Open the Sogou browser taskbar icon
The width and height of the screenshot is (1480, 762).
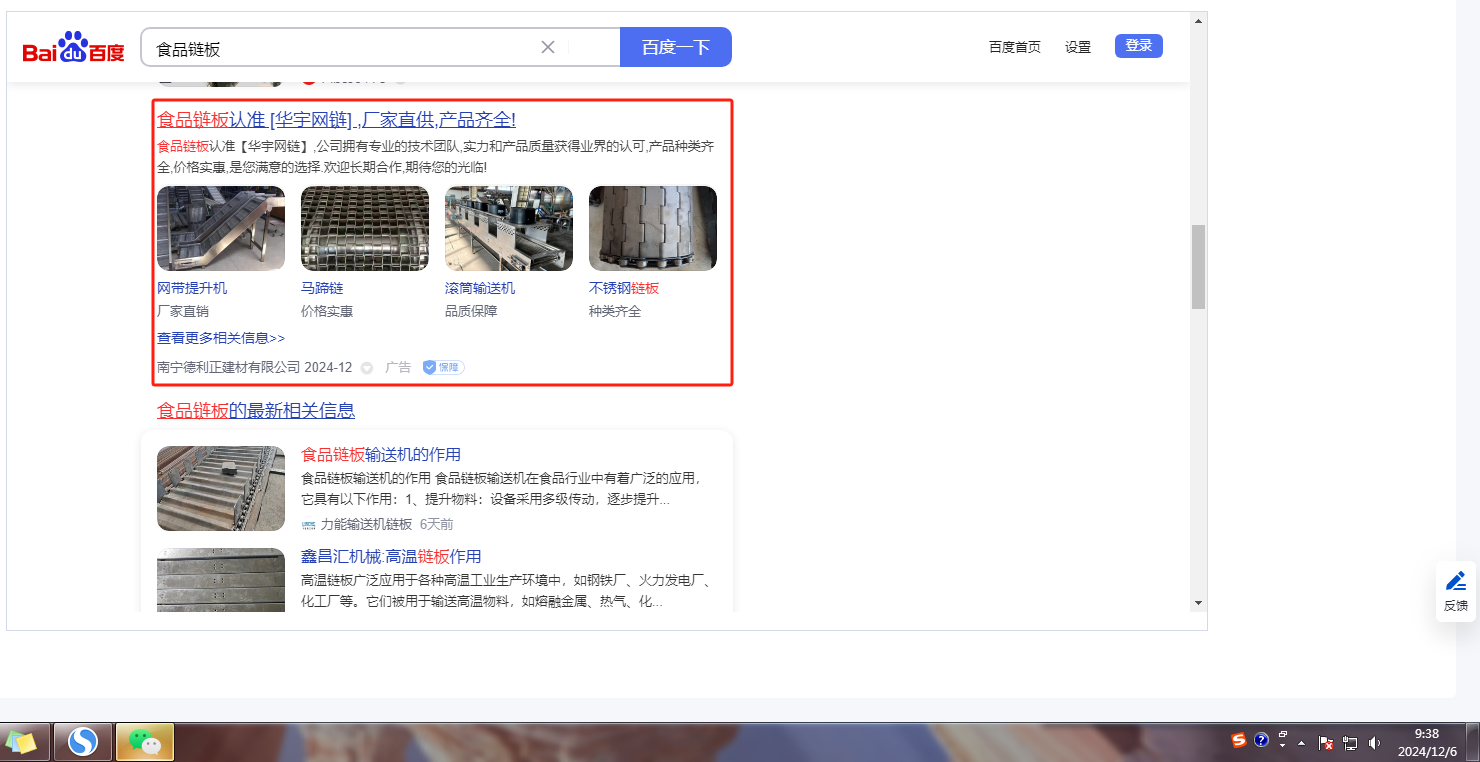[x=82, y=742]
